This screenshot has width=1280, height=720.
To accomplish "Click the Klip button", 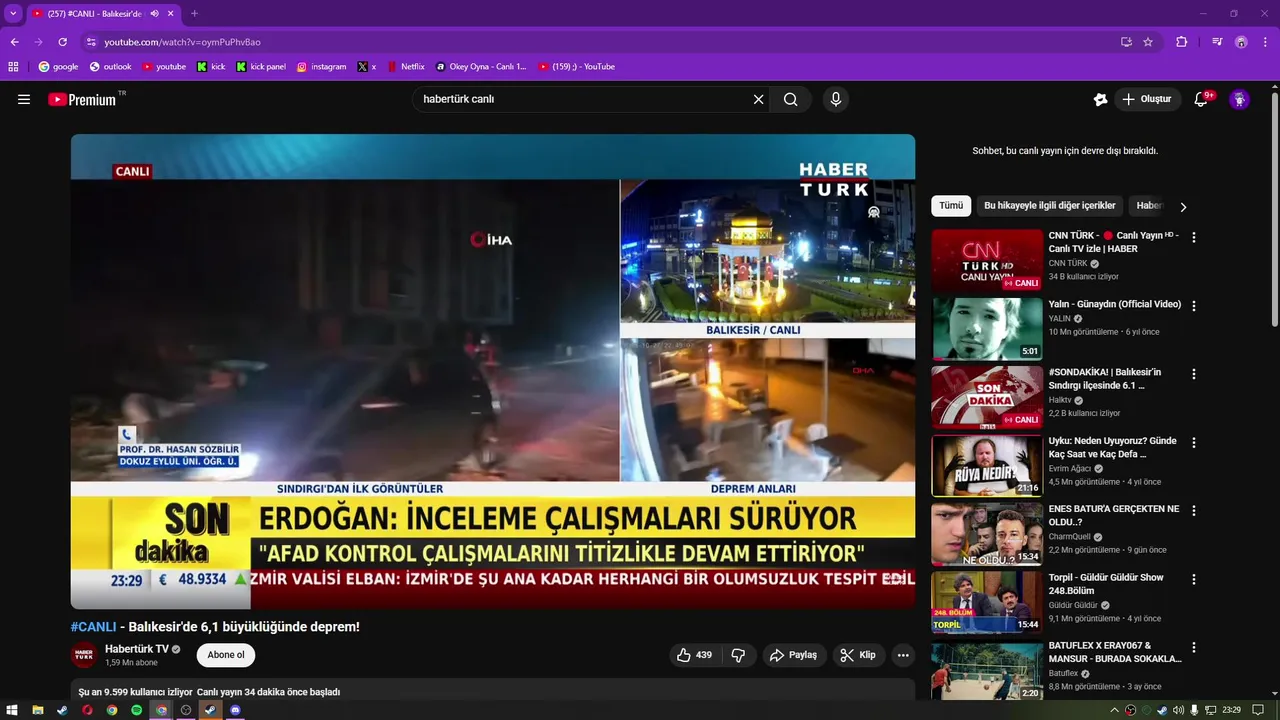I will [x=858, y=655].
